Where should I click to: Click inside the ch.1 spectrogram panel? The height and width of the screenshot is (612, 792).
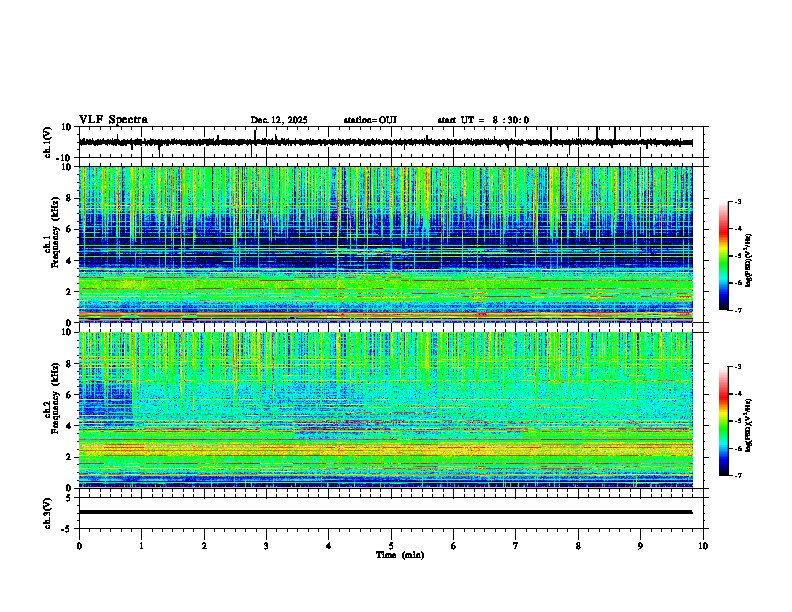click(x=386, y=244)
